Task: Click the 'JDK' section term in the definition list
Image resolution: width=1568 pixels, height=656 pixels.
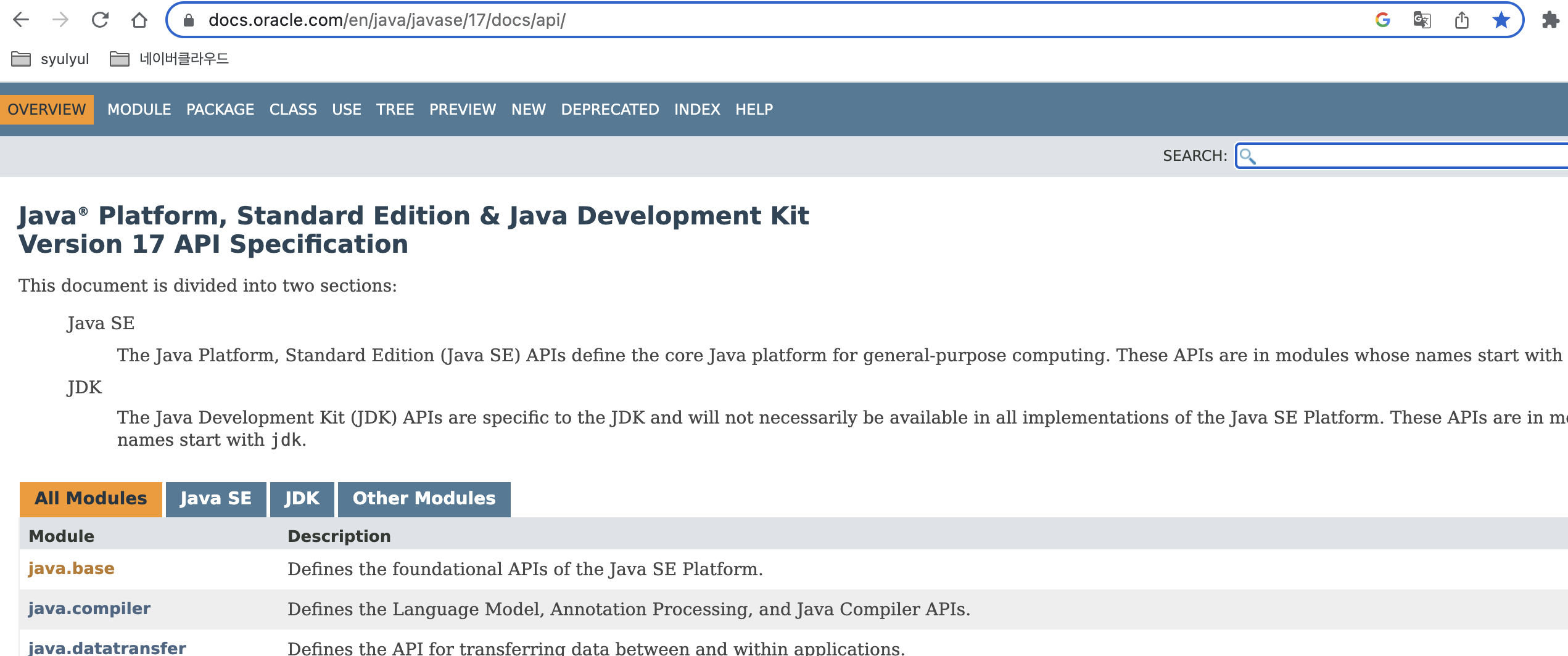Action: [85, 387]
